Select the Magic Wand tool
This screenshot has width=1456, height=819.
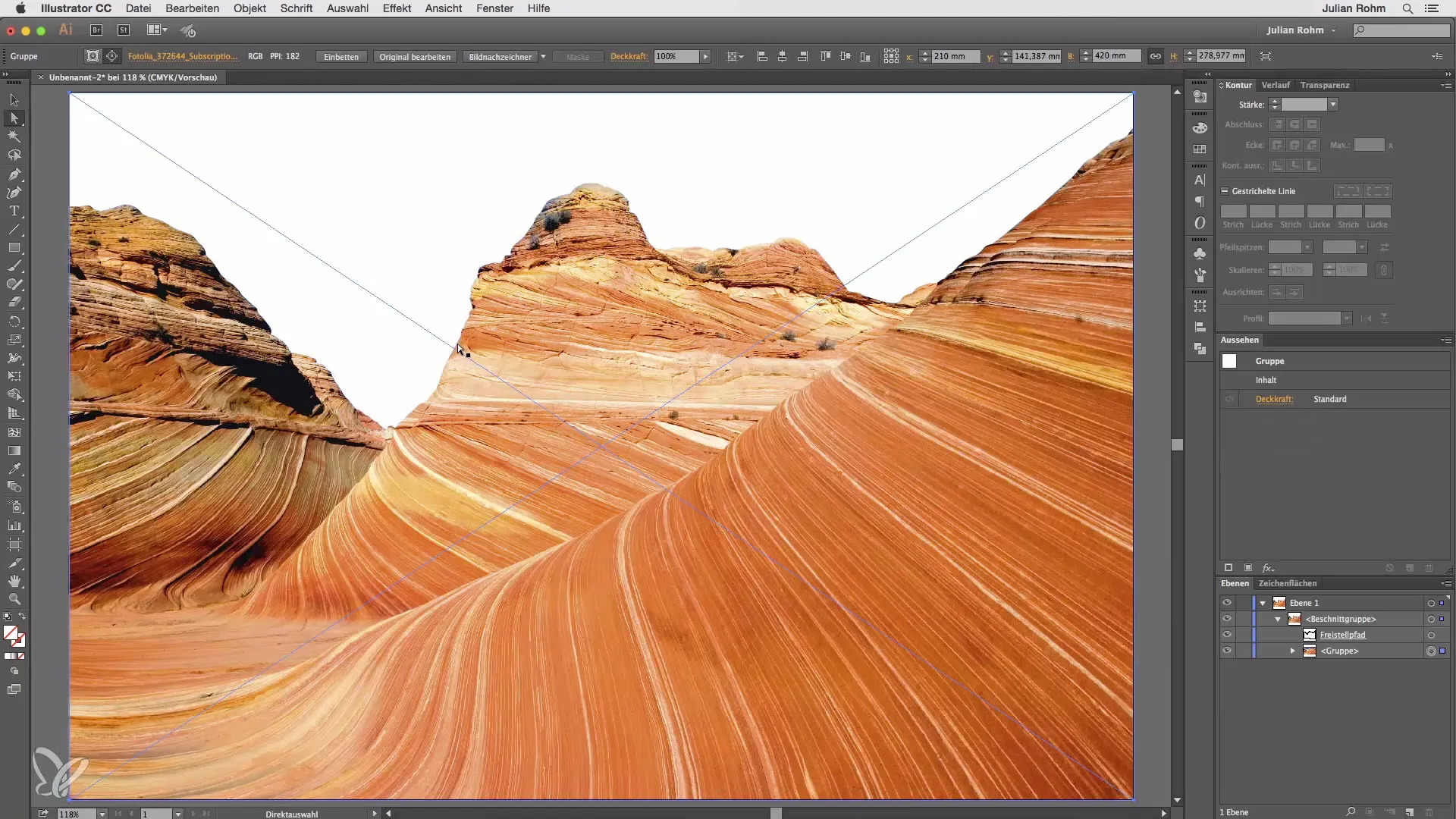[x=14, y=136]
